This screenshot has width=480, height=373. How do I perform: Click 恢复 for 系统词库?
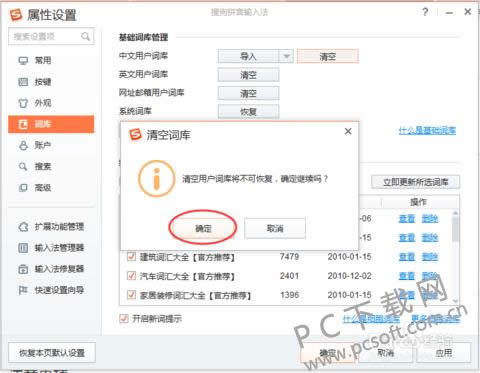(x=248, y=112)
